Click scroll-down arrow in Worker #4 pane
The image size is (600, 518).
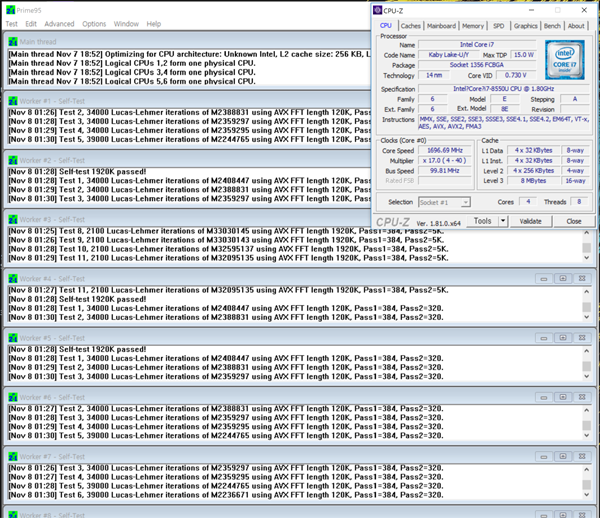point(587,317)
